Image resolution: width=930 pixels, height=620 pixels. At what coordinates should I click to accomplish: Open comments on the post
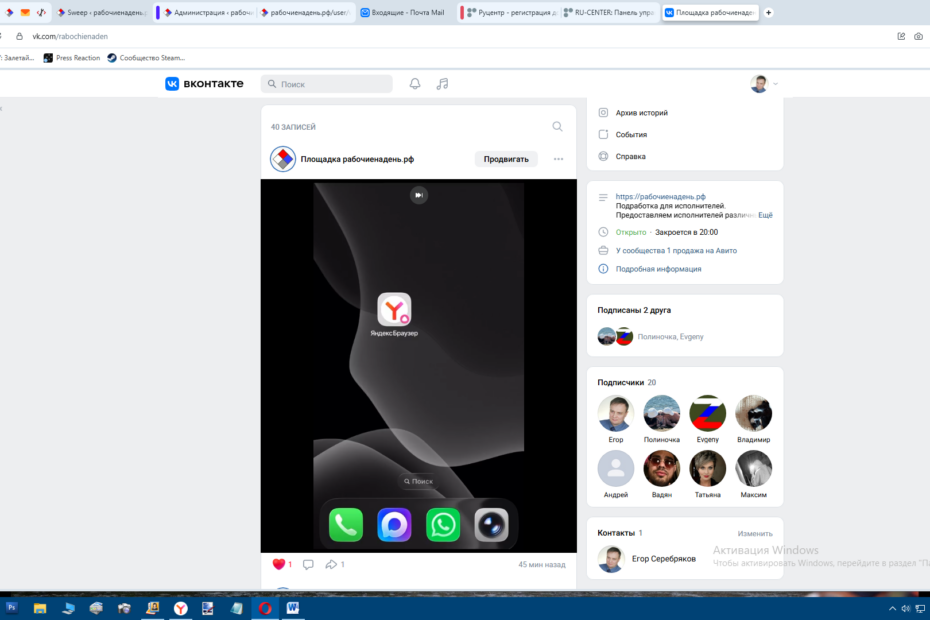tap(308, 564)
